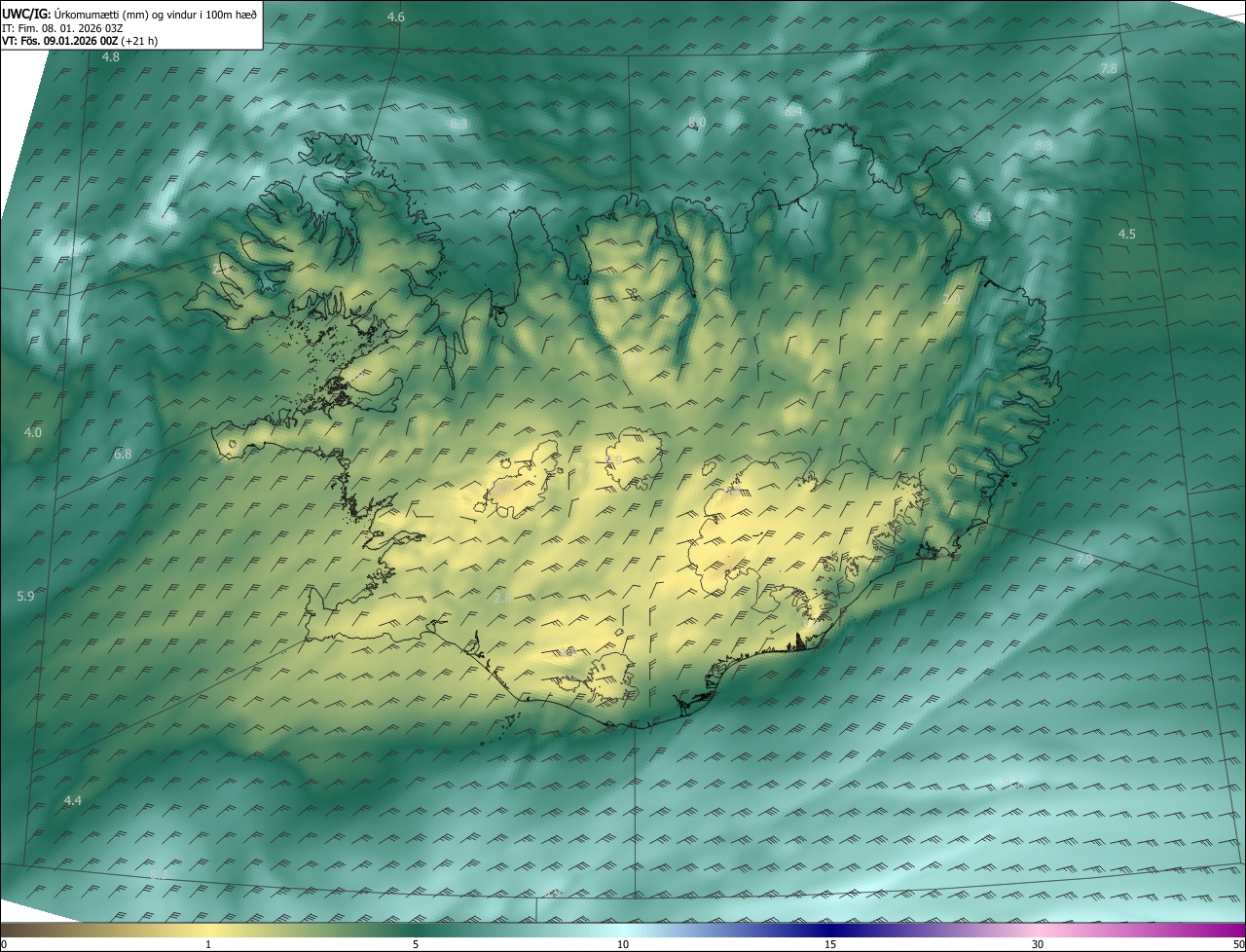Image resolution: width=1246 pixels, height=952 pixels.
Task: Pick the navy blue colorbar segment above tick 15
Action: coord(830,930)
